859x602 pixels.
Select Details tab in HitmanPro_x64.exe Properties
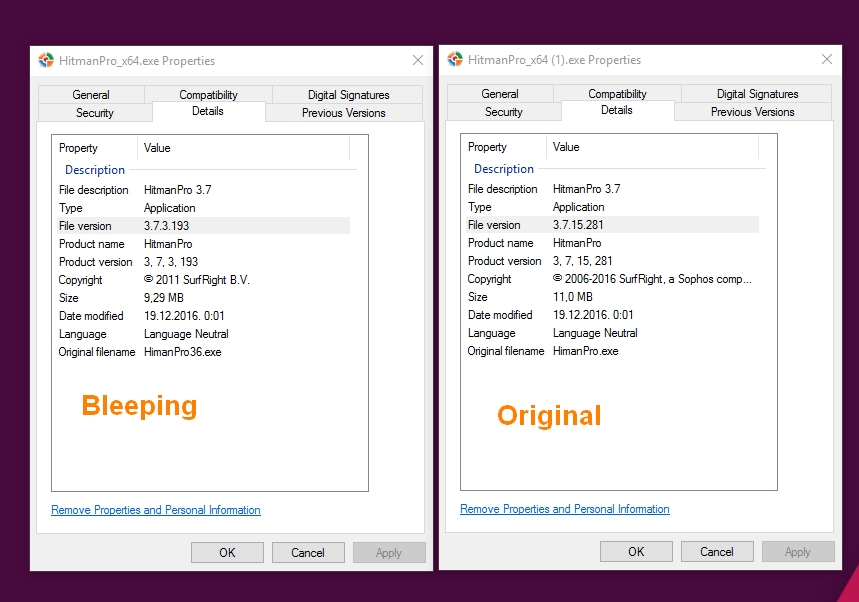208,111
